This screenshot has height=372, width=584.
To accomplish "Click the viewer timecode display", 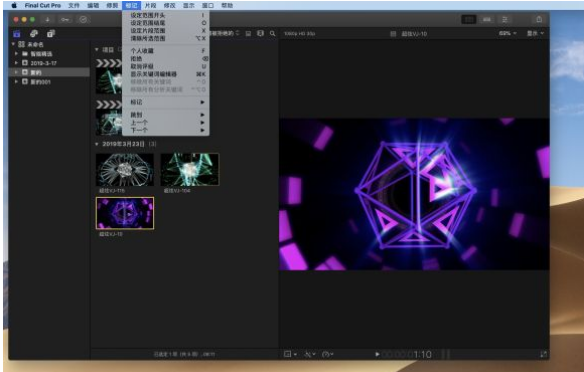I will point(407,354).
